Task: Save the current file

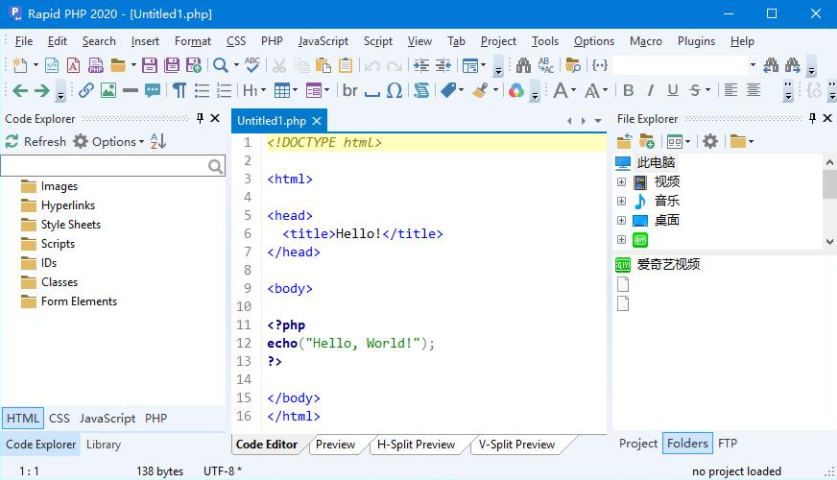Action: pyautogui.click(x=149, y=65)
